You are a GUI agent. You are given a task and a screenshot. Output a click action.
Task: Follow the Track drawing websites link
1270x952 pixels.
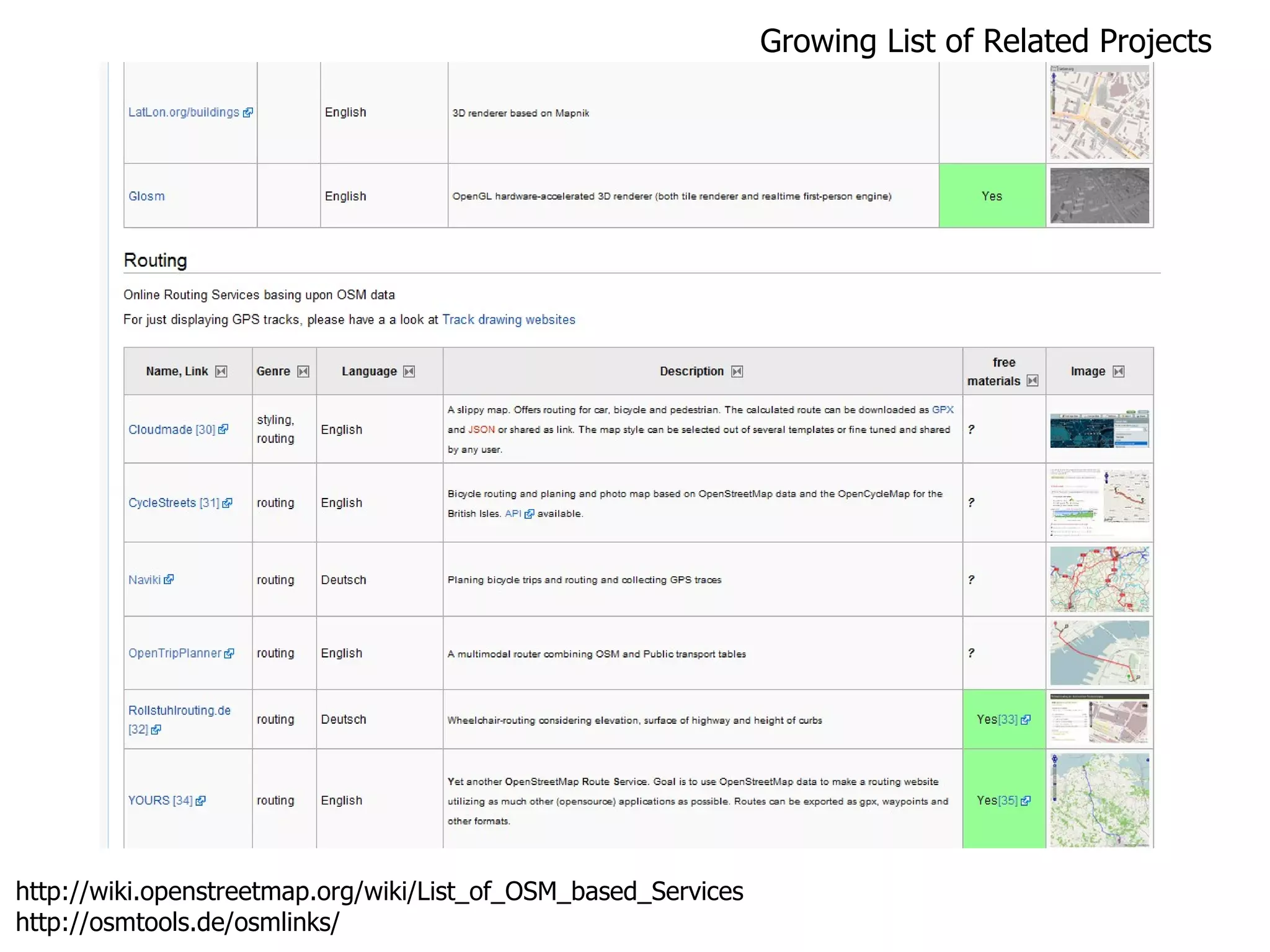click(x=508, y=319)
